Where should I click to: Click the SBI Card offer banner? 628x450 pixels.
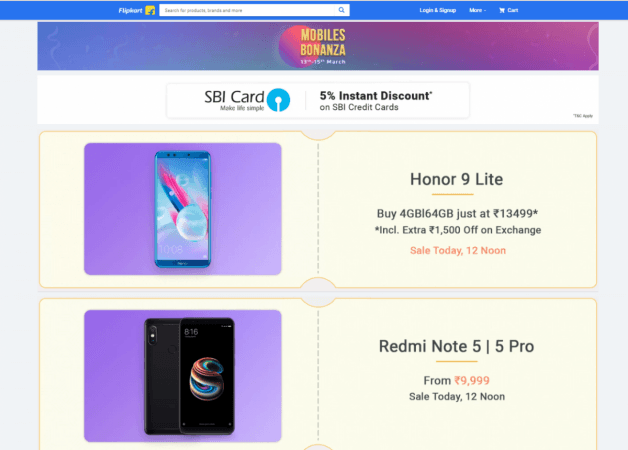[318, 100]
